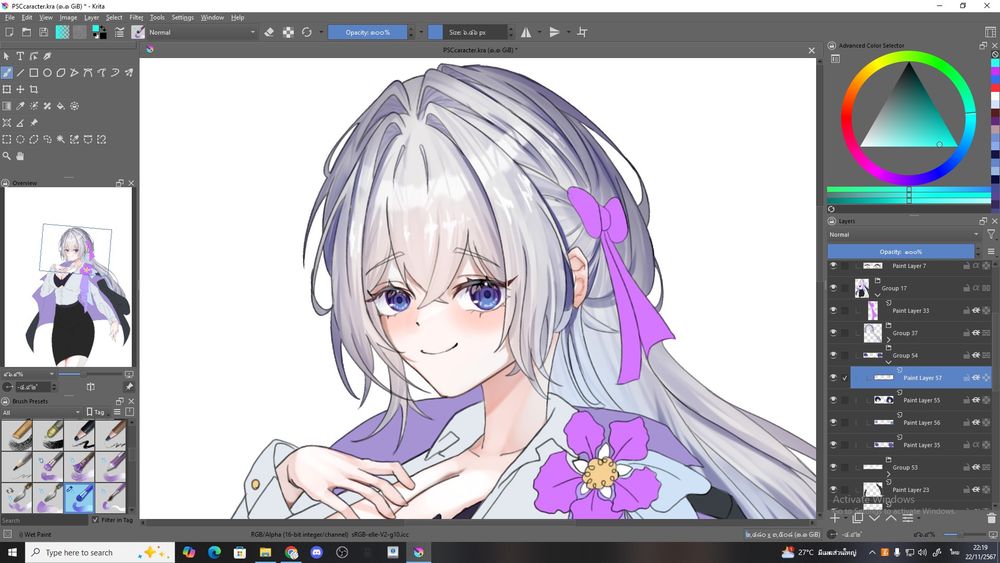The height and width of the screenshot is (563, 1000).
Task: Select the Zoom tool magnifier
Action: pos(6,156)
